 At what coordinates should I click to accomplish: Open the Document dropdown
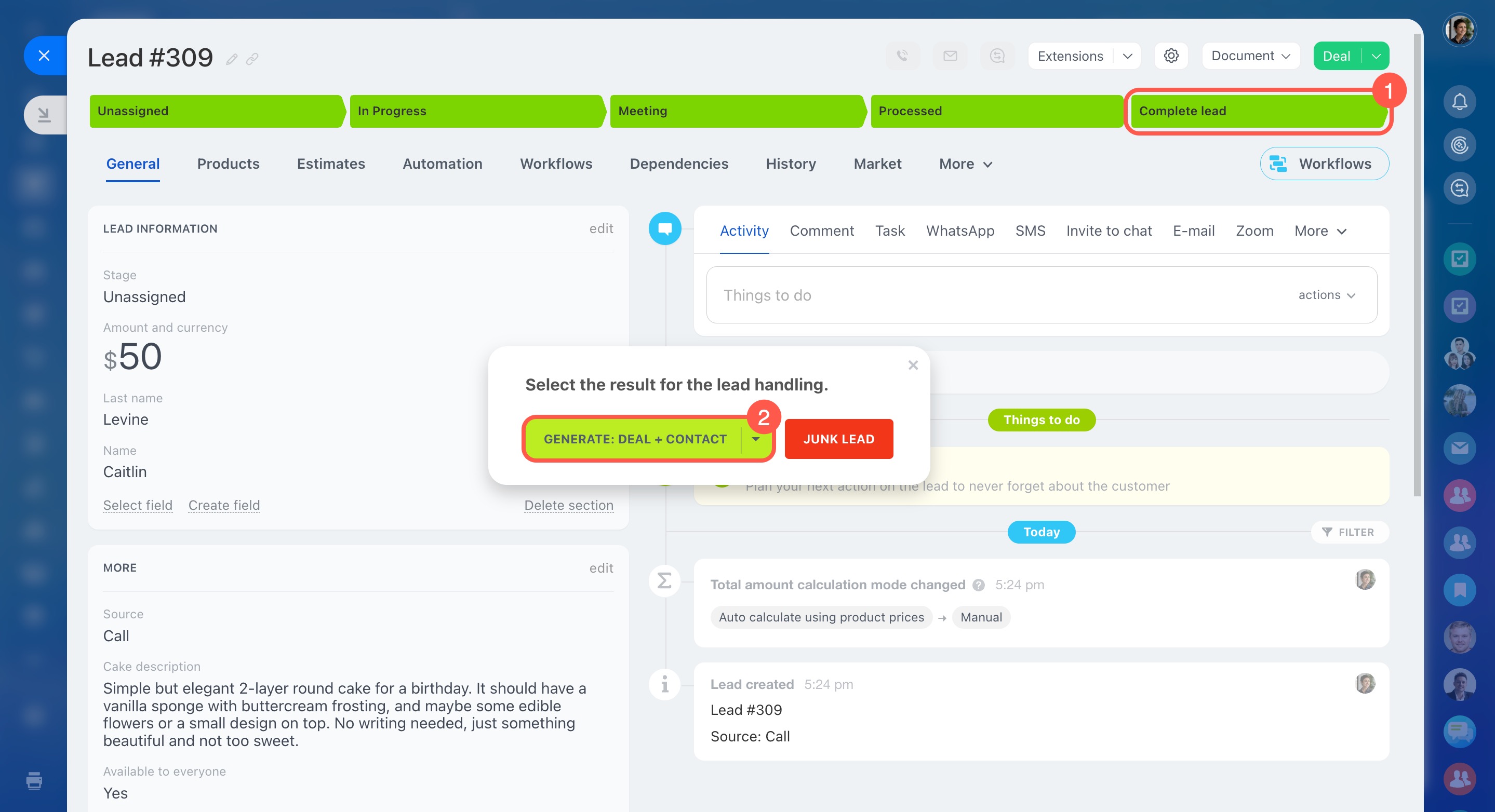tap(1250, 56)
